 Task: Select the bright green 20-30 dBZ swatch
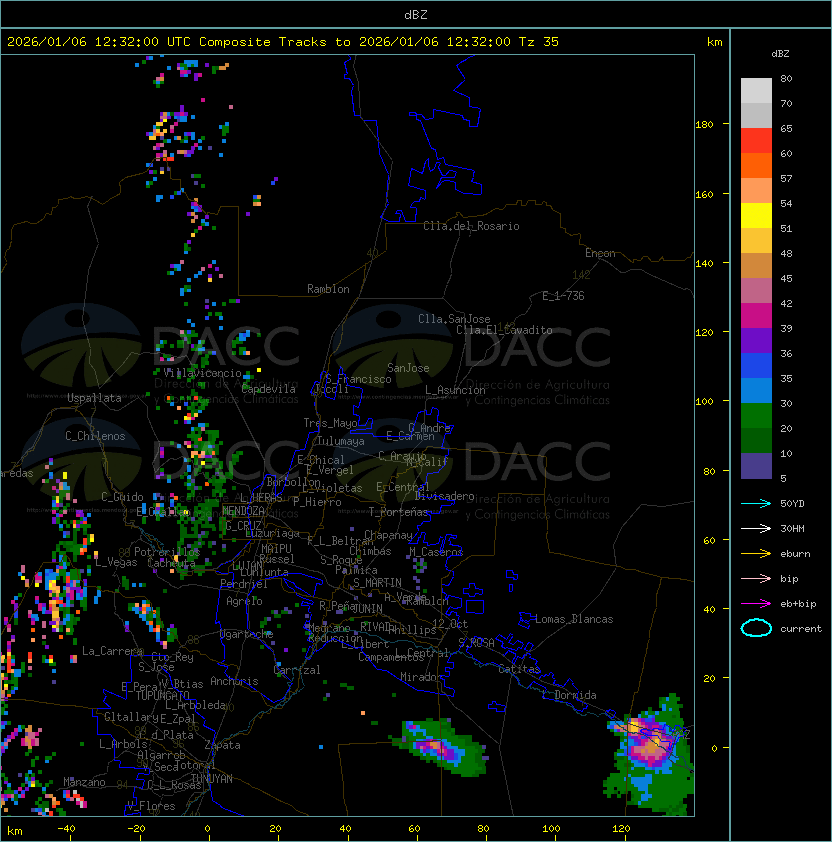756,416
